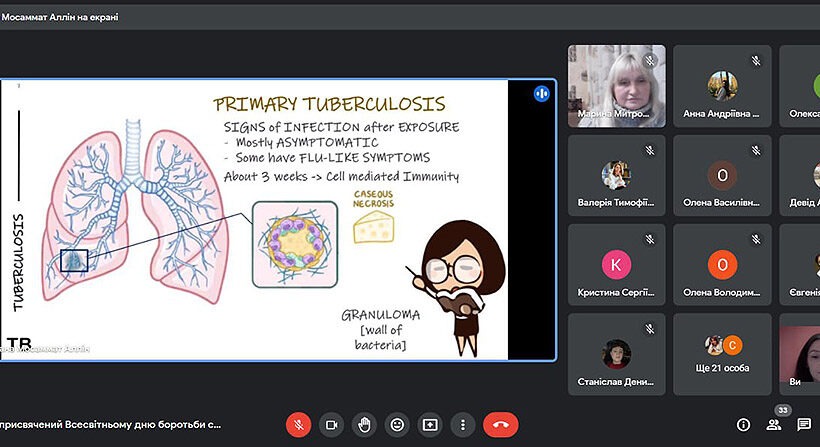Click "Мосаммат Аллін на екрані" presenter banner

pos(60,17)
